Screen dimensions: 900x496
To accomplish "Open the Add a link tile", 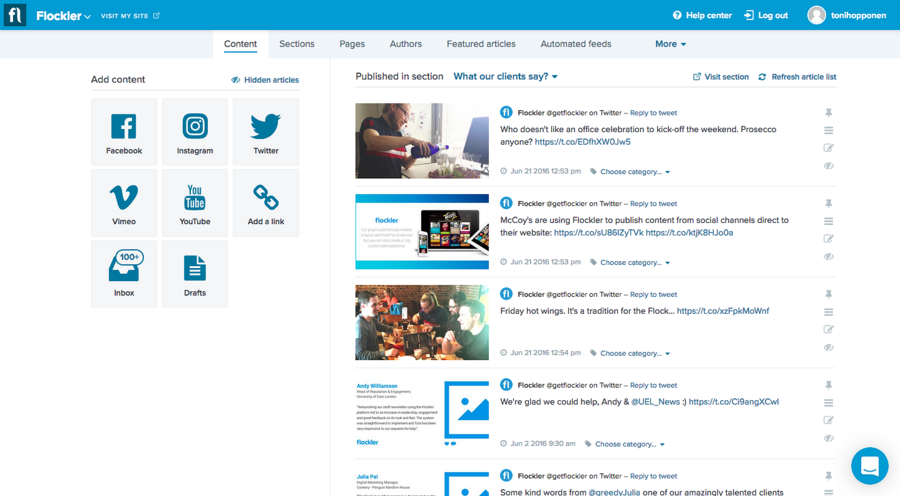I will pos(266,203).
